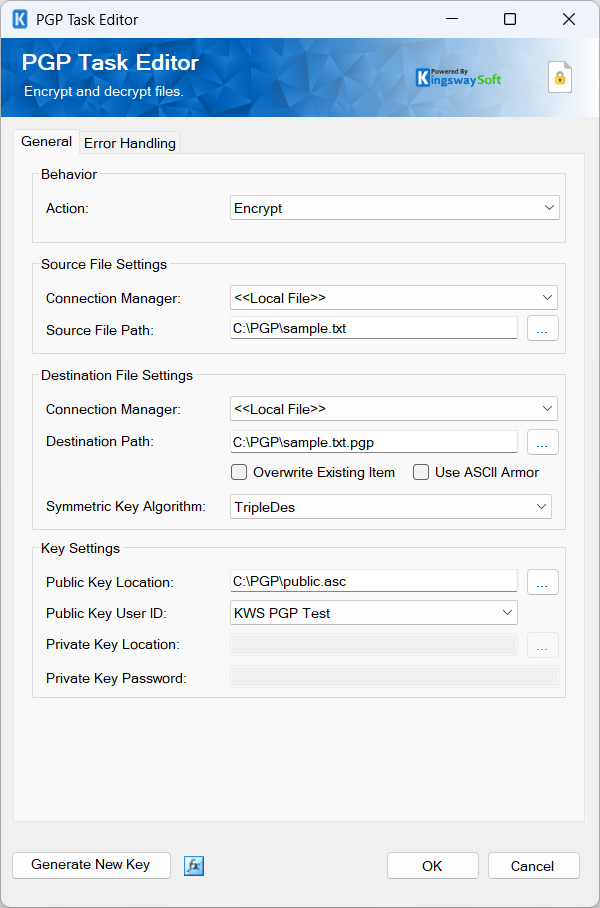Browse for Destination Path
The image size is (600, 908).
tap(543, 442)
